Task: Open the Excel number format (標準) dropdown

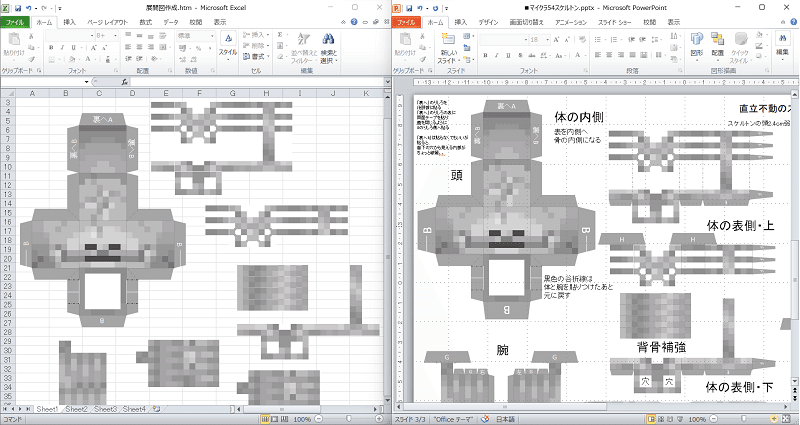Action: [x=212, y=36]
